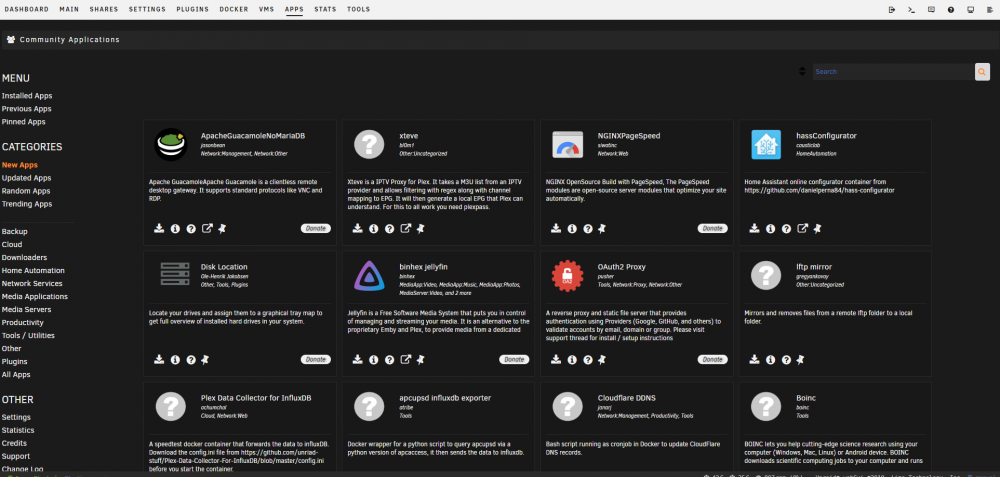
Task: Switch to the PLUGINS tab
Action: click(193, 10)
